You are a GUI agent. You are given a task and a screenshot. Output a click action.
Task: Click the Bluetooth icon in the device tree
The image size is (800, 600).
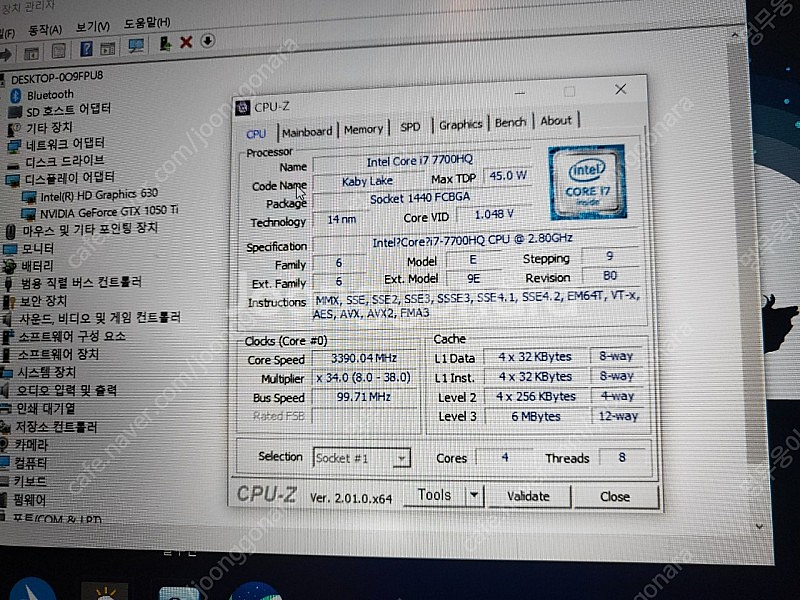(16, 95)
